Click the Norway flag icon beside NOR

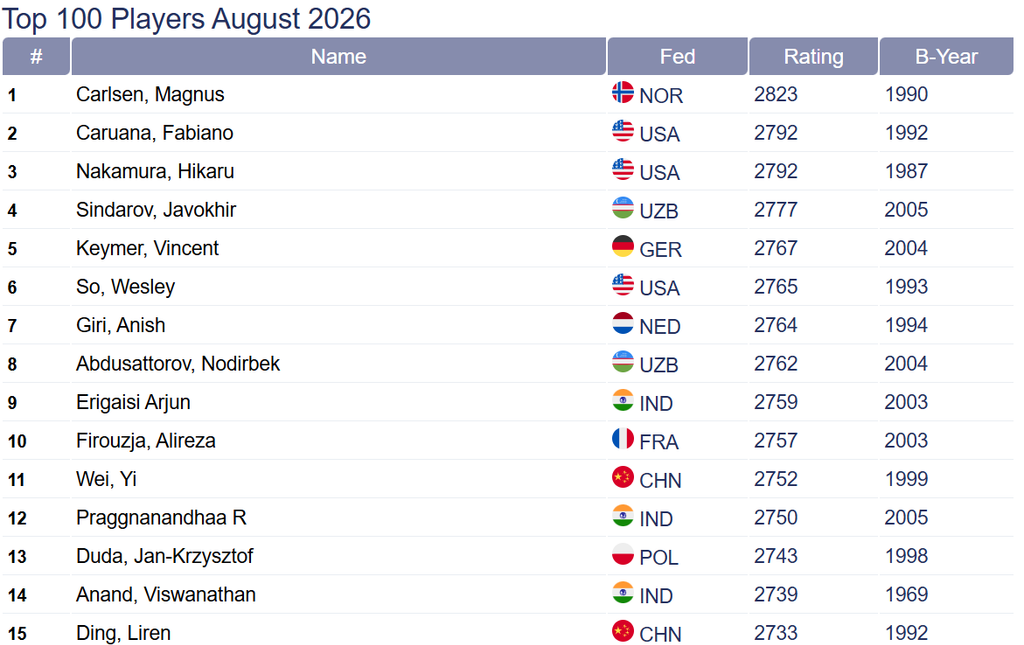tap(622, 92)
